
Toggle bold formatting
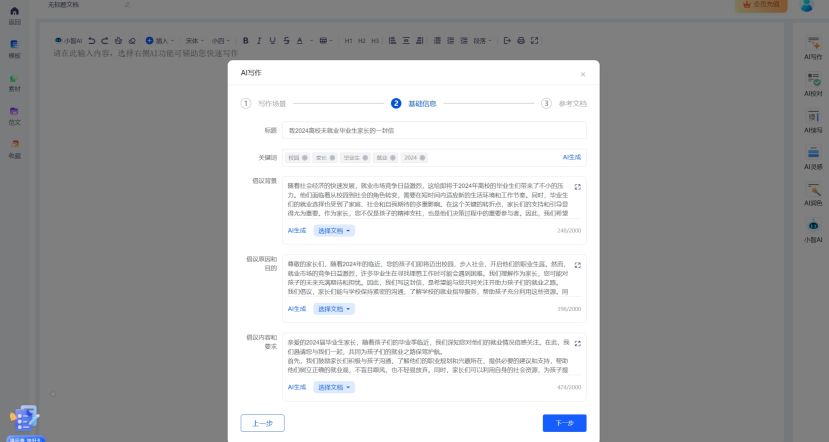(245, 41)
